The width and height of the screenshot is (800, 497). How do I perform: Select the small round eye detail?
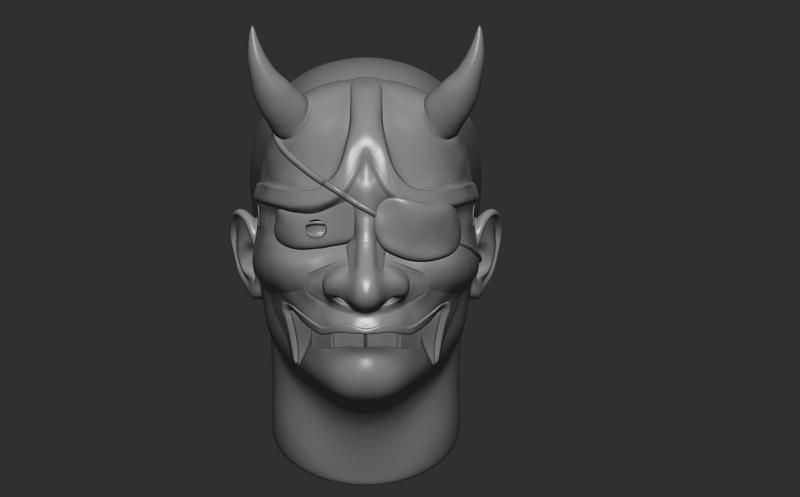click(316, 229)
